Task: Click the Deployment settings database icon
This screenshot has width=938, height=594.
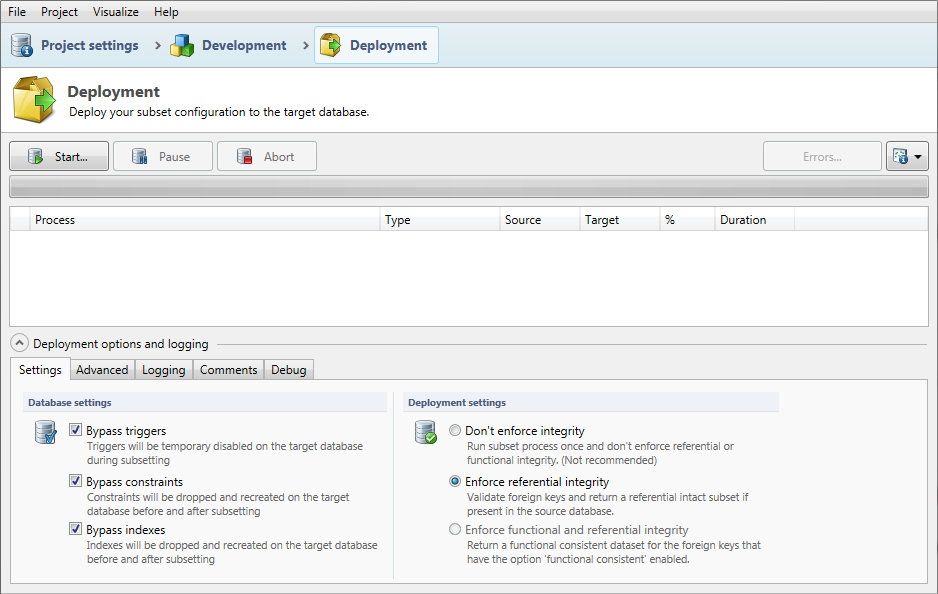Action: click(425, 432)
